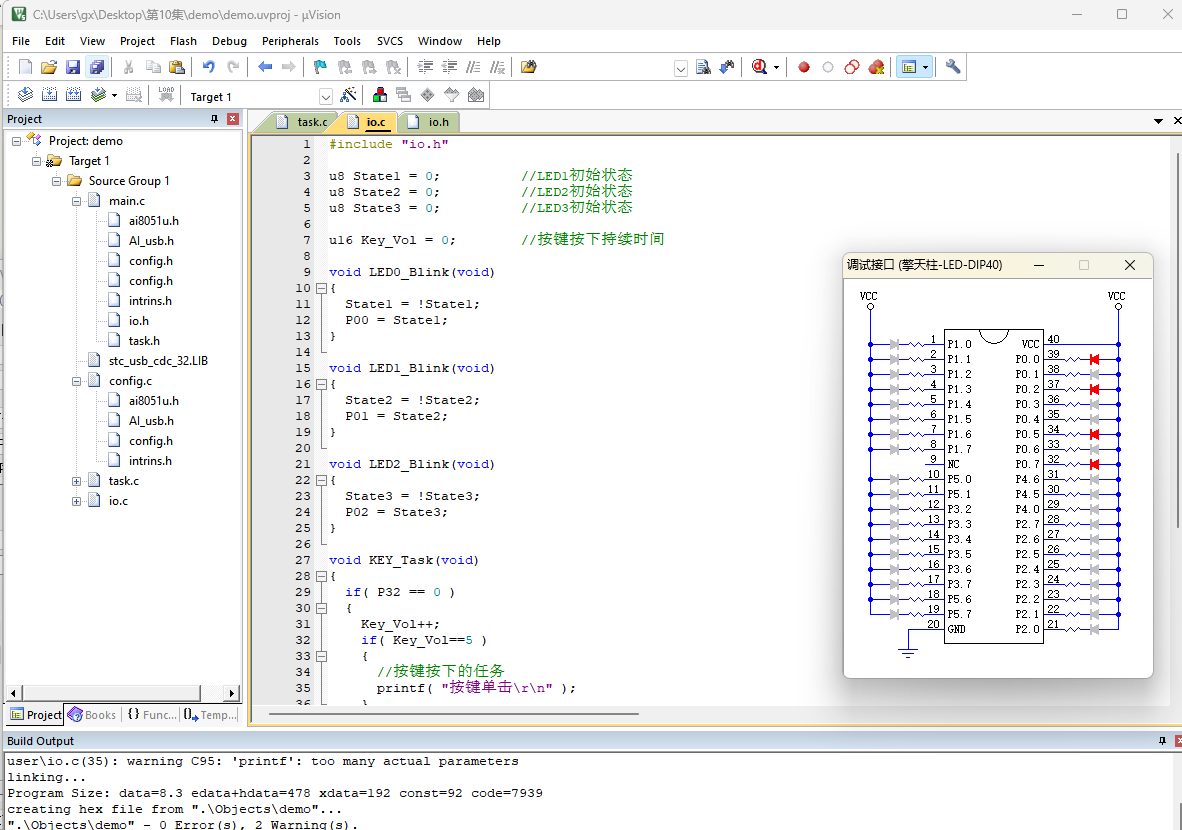
Task: Open the Debug menu
Action: pyautogui.click(x=229, y=41)
